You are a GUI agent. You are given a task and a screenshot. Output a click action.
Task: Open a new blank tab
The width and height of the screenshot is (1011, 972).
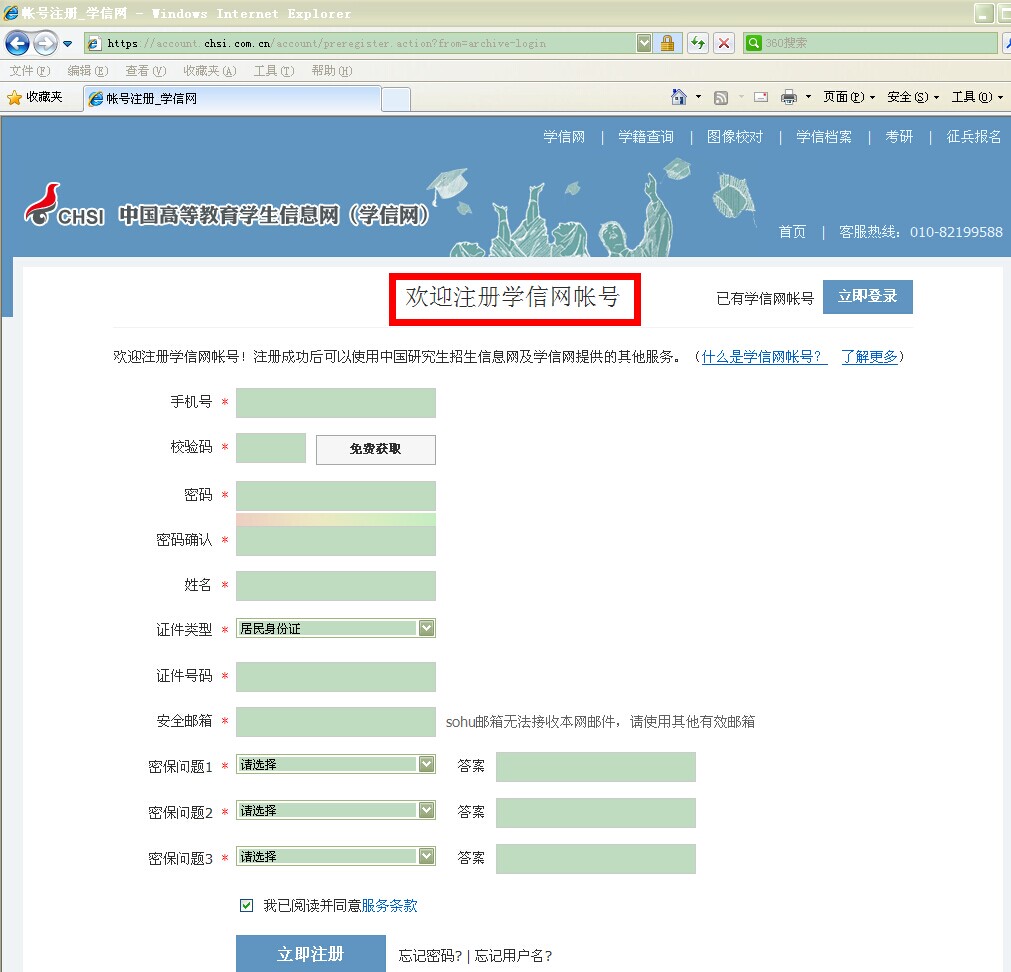(396, 99)
